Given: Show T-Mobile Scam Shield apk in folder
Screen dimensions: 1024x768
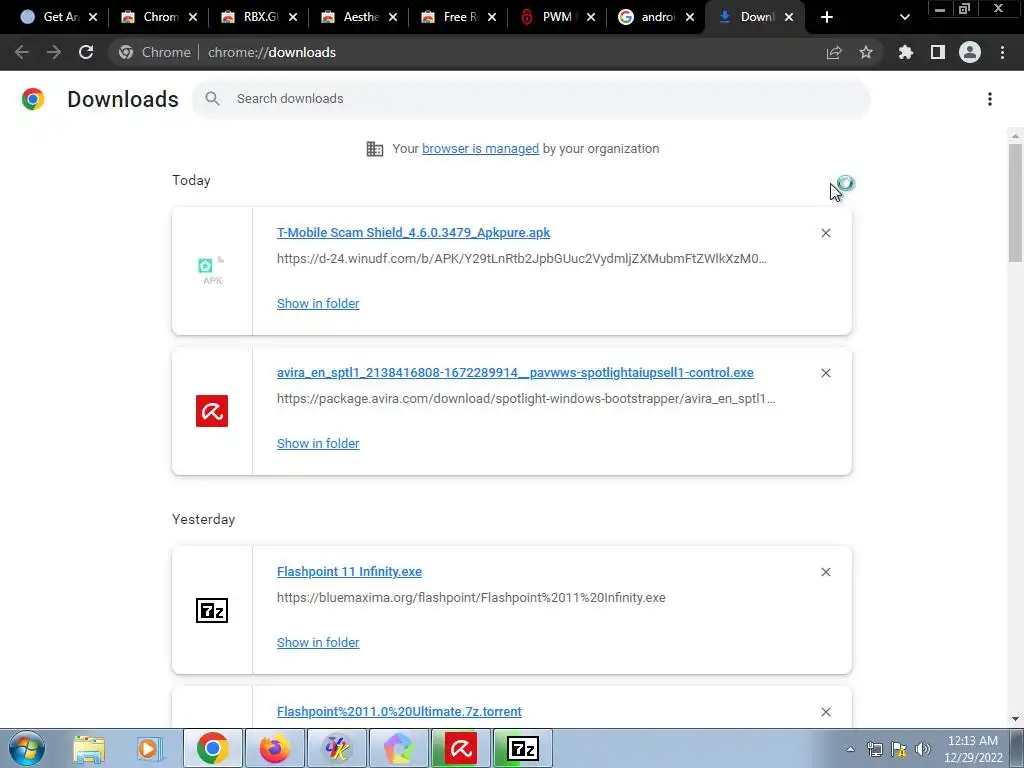Looking at the screenshot, I should tap(318, 303).
